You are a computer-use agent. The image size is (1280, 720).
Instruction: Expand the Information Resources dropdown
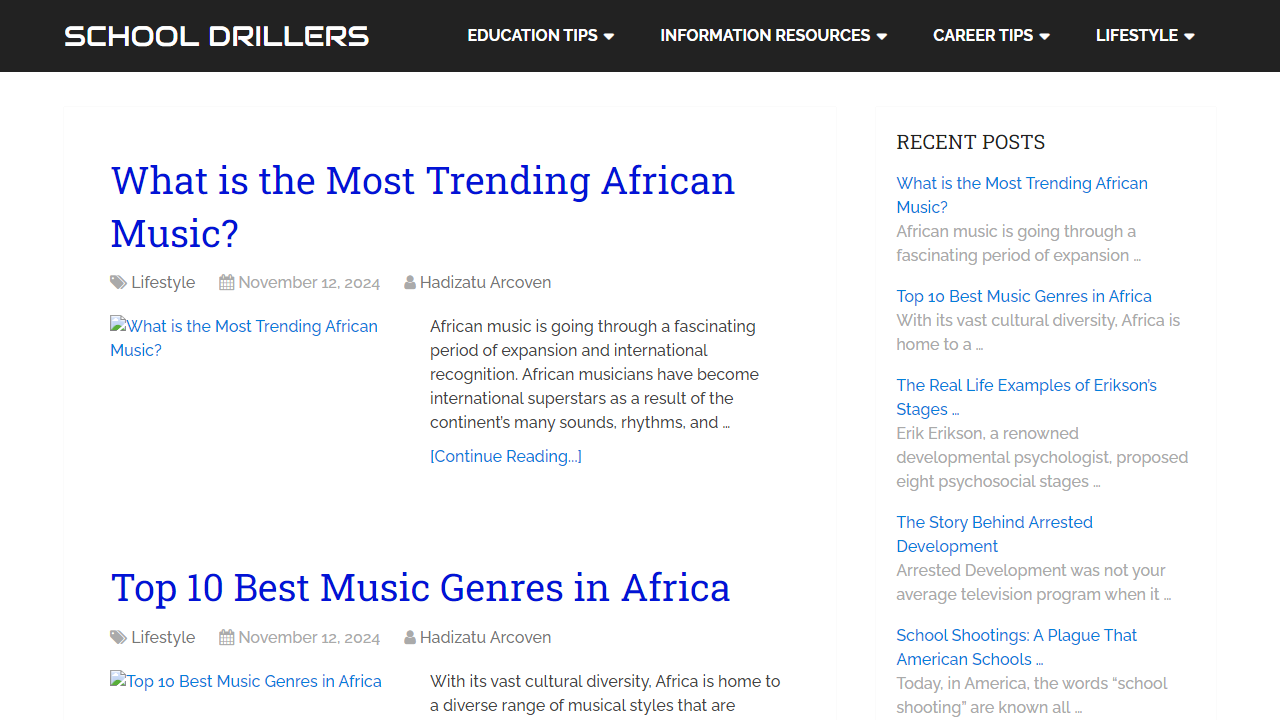click(882, 35)
